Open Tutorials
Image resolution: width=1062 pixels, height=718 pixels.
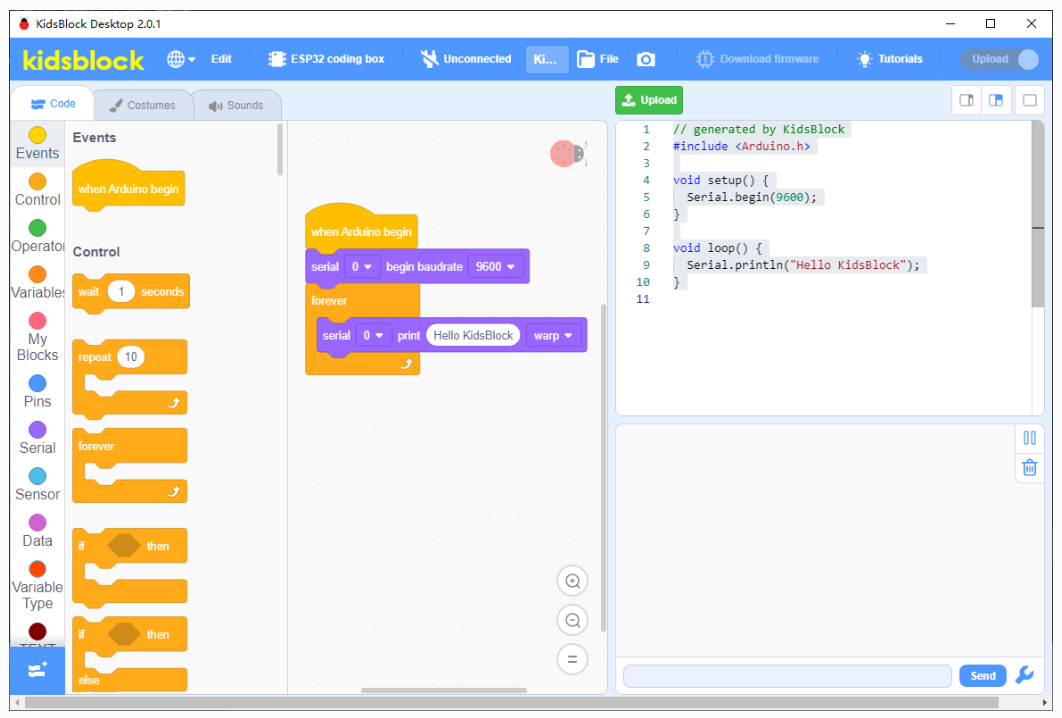[890, 59]
